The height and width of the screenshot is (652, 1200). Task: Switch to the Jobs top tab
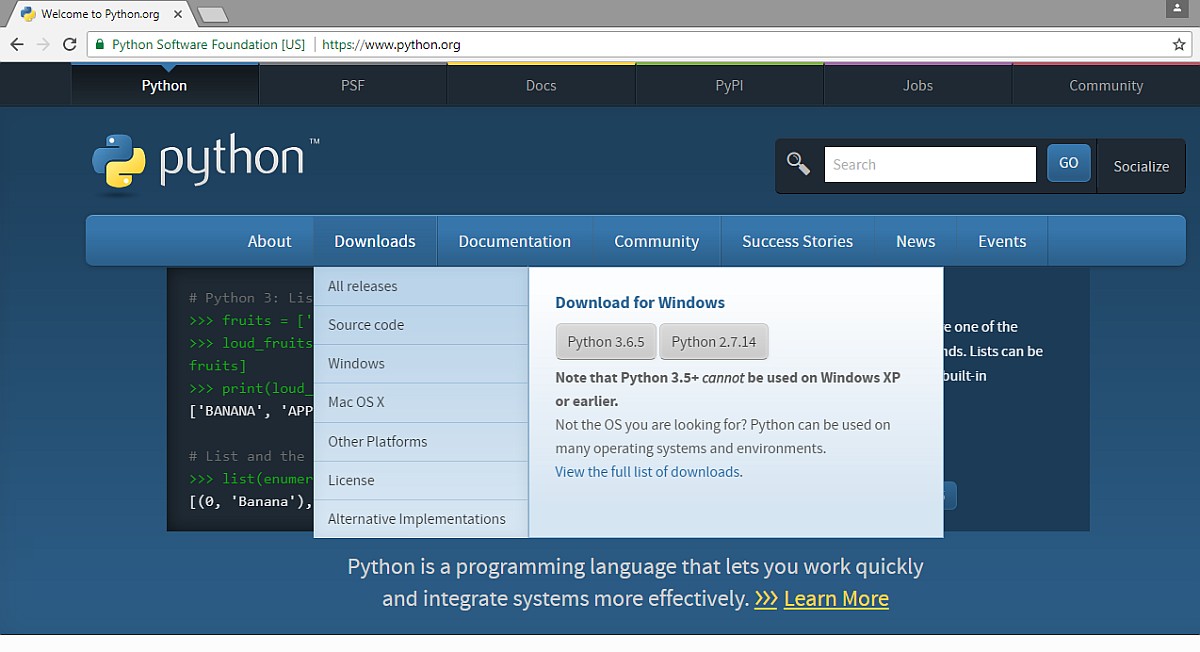pos(917,85)
